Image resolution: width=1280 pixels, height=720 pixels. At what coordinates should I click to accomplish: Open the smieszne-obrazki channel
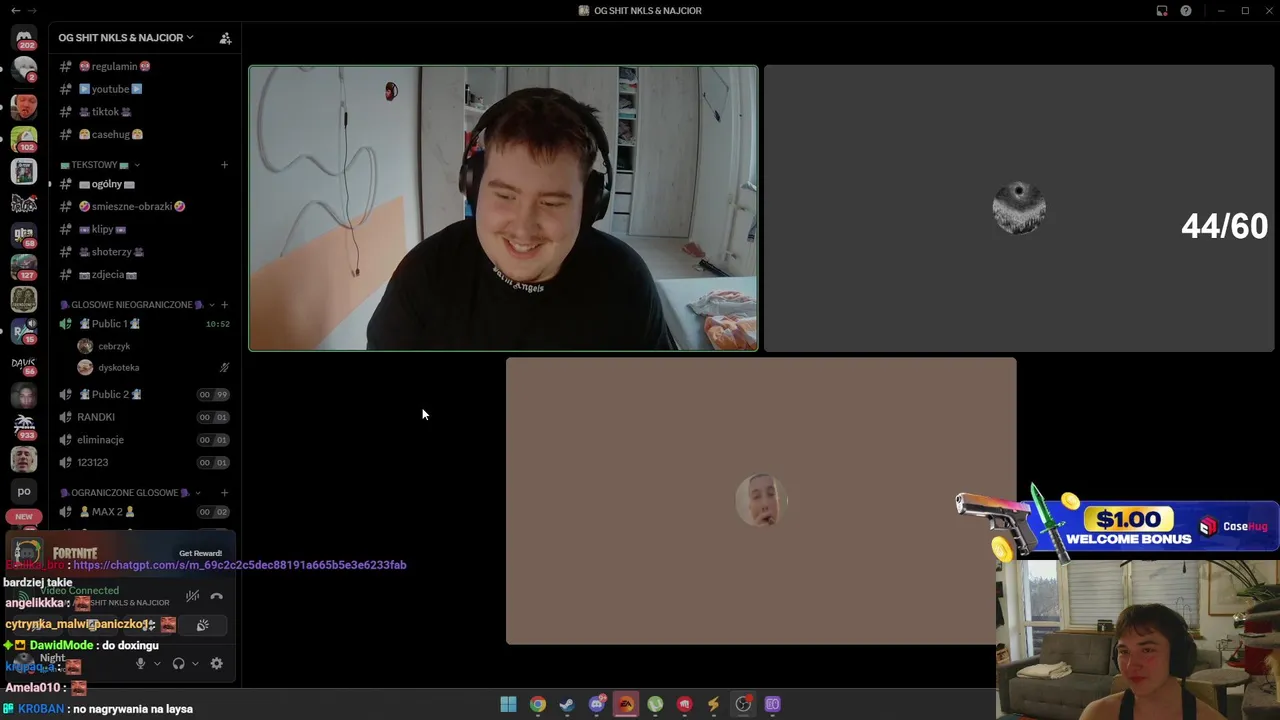point(144,206)
